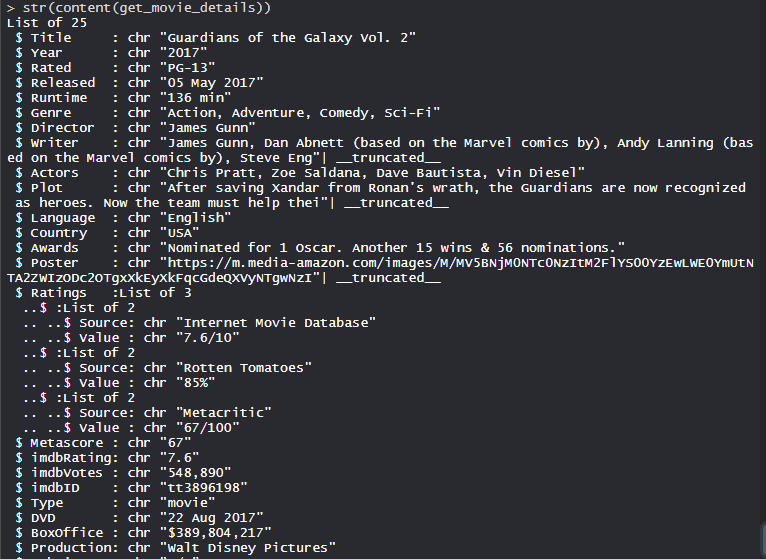766x559 pixels.
Task: Click the Runtime value "136 min"
Action: coord(194,98)
